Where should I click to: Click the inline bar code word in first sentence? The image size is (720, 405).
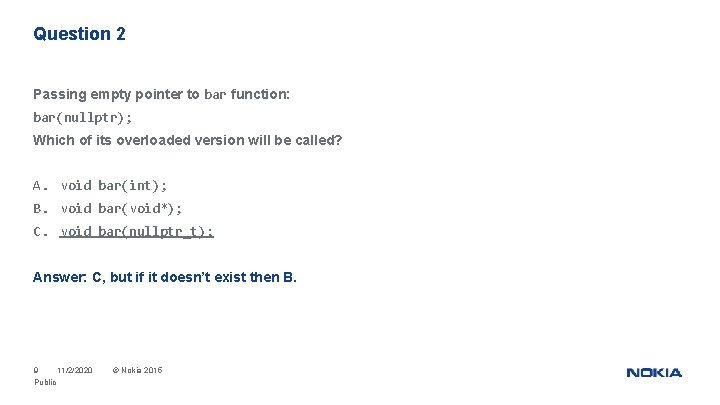coord(215,95)
